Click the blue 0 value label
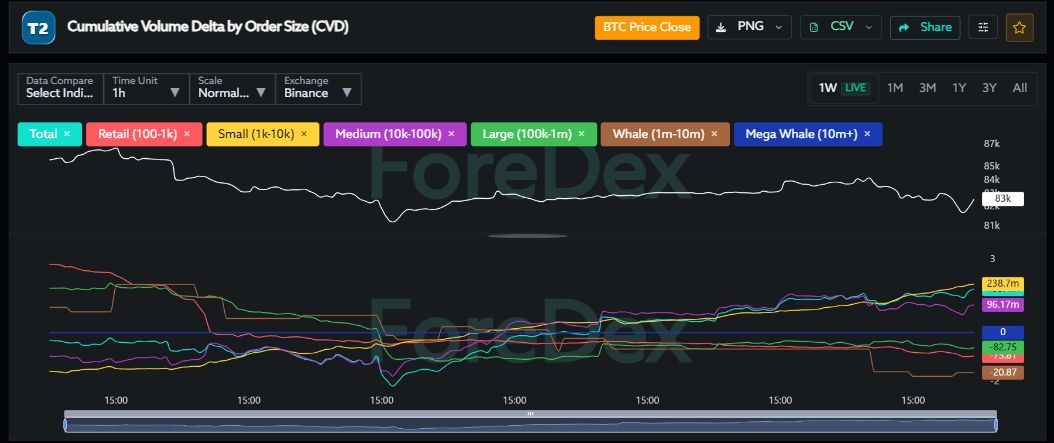This screenshot has height=443, width=1054. tap(1003, 332)
